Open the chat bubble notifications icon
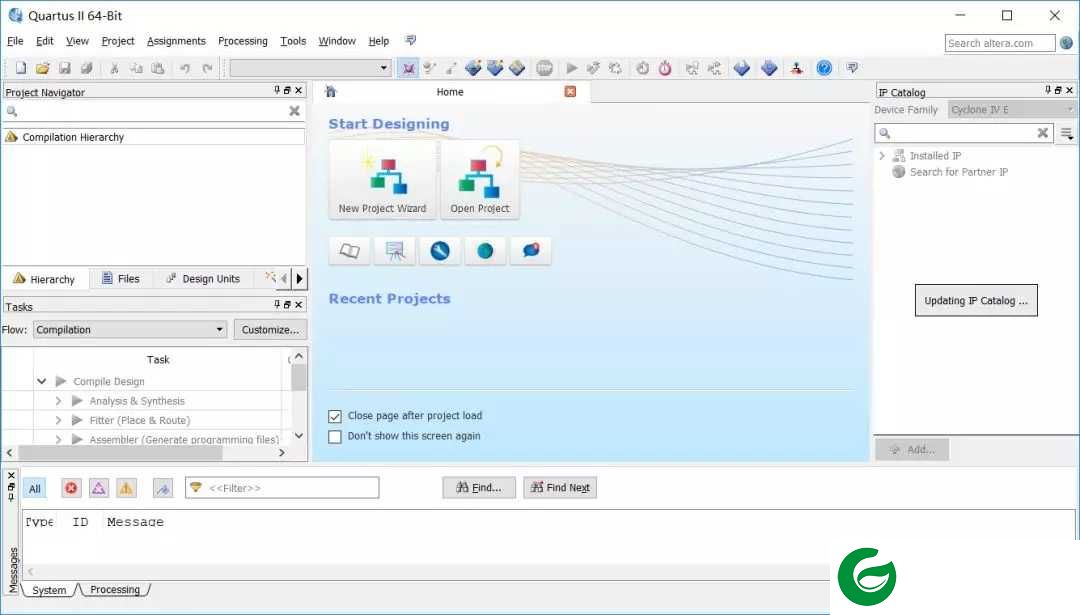Image resolution: width=1080 pixels, height=615 pixels. click(530, 251)
